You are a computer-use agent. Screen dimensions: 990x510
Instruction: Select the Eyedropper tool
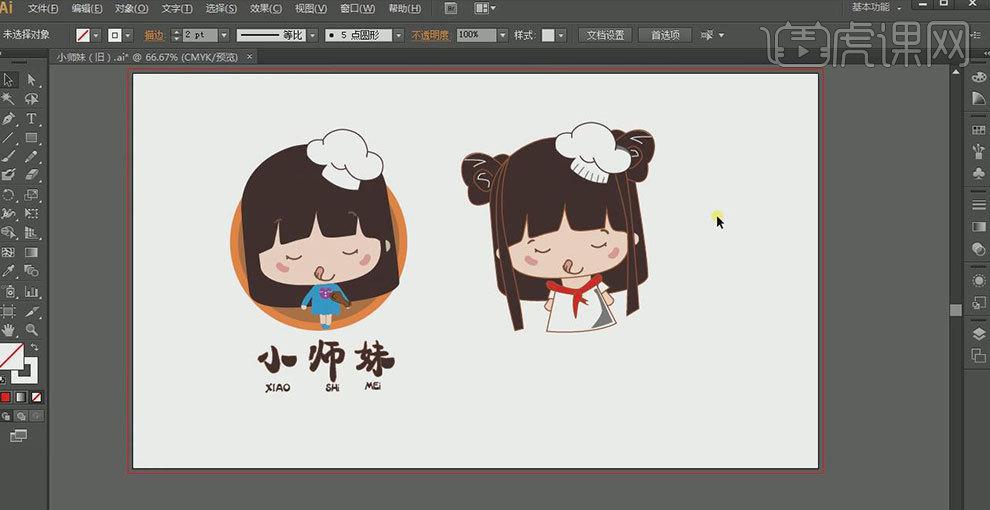tap(9, 271)
